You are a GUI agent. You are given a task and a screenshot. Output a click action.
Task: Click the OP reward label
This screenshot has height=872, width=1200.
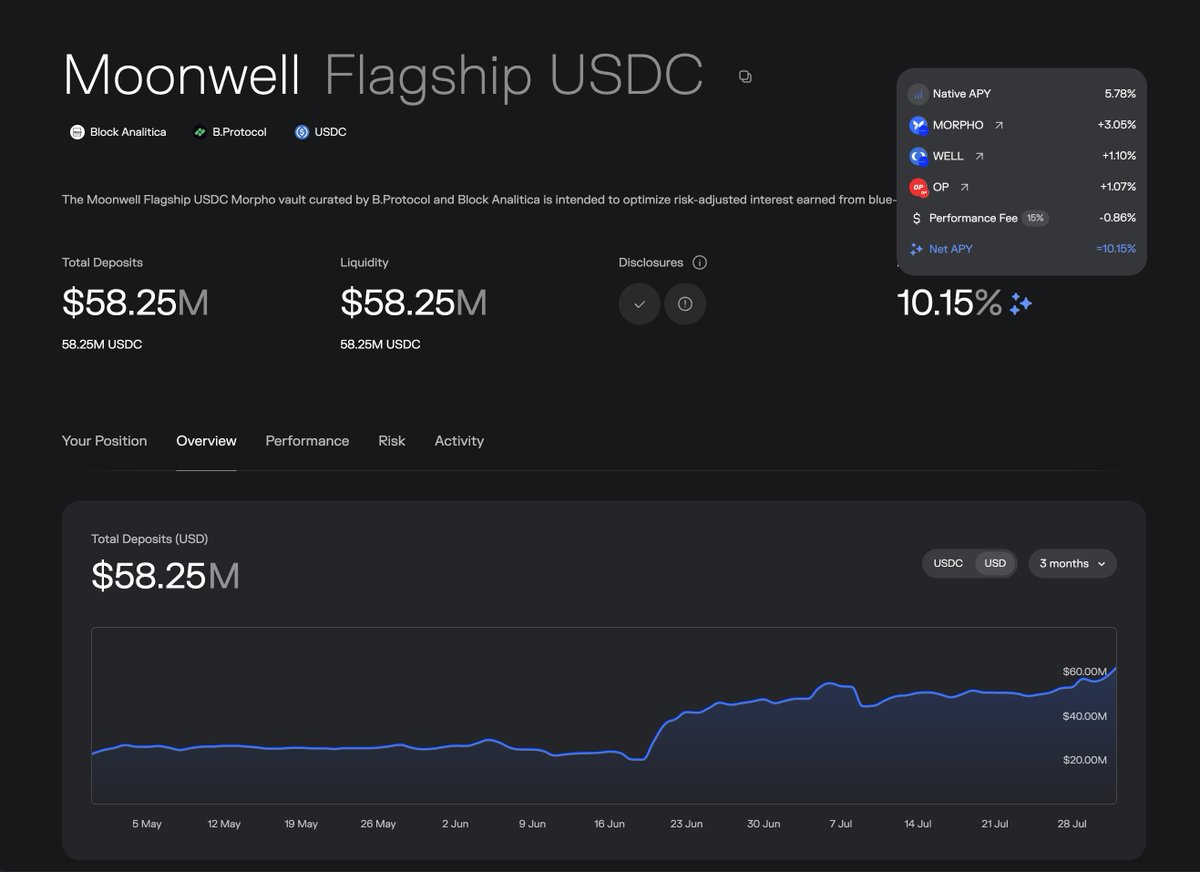941,187
